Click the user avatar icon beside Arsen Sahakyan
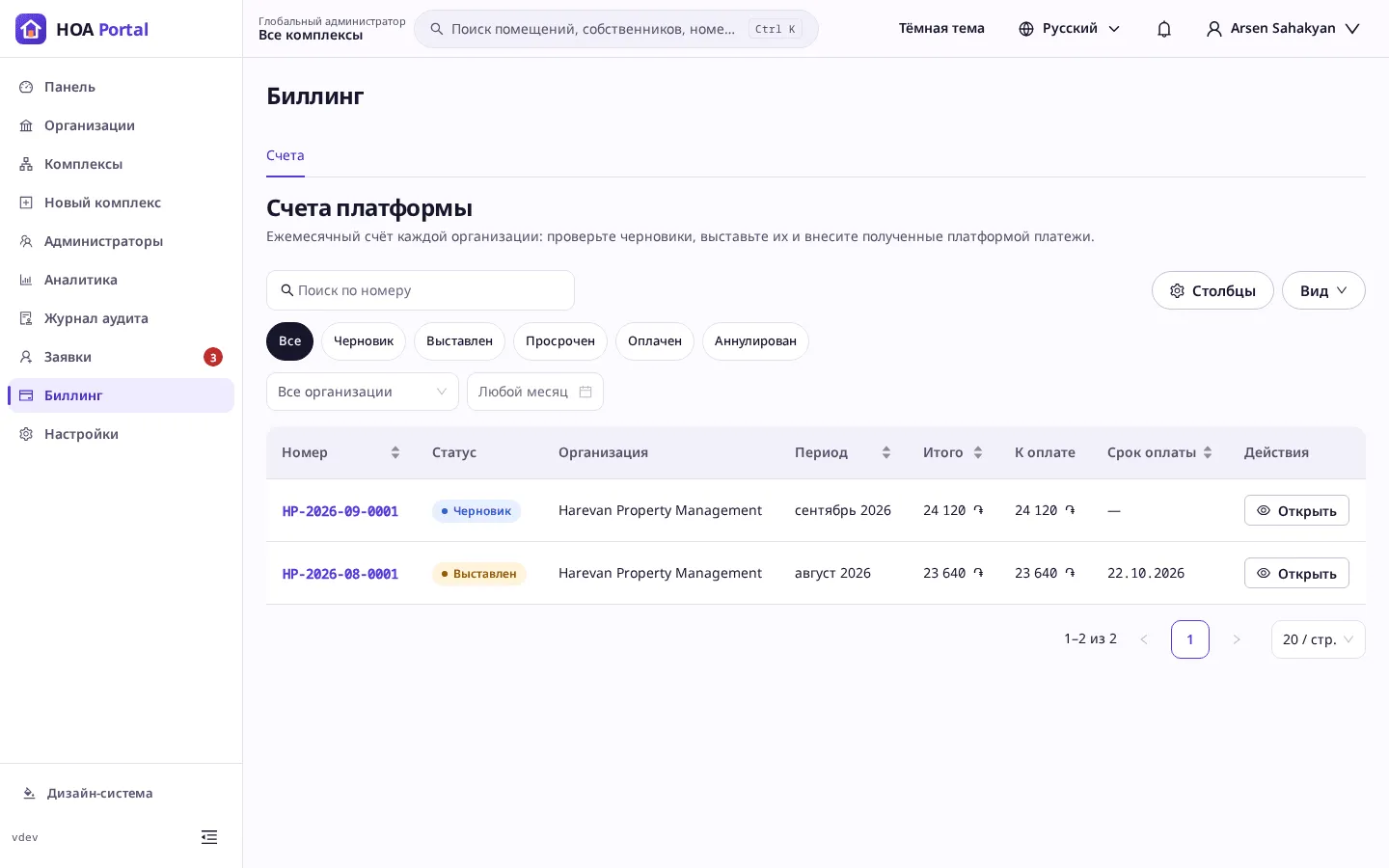 (x=1214, y=29)
